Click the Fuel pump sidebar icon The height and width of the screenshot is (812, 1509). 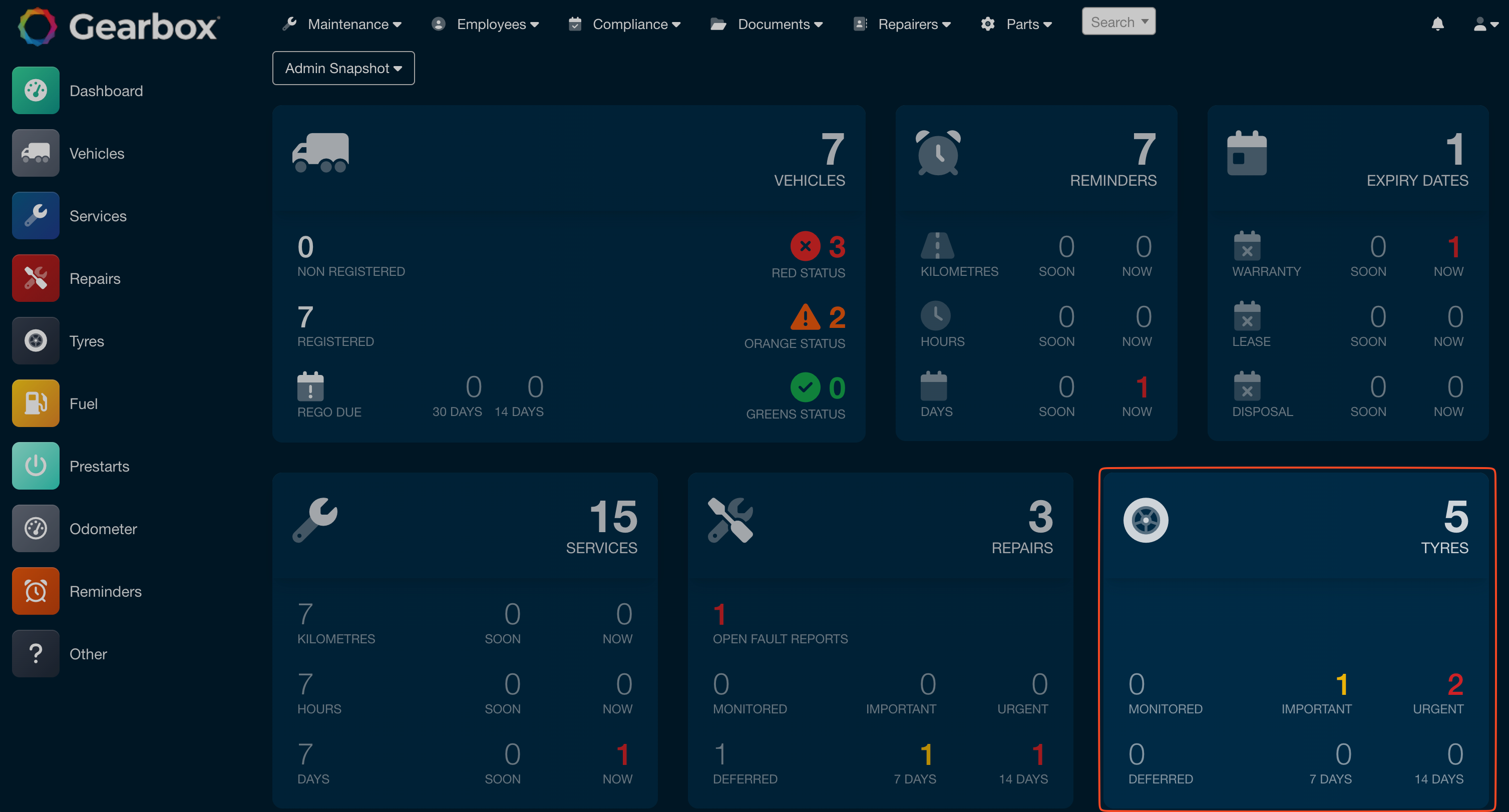(35, 403)
